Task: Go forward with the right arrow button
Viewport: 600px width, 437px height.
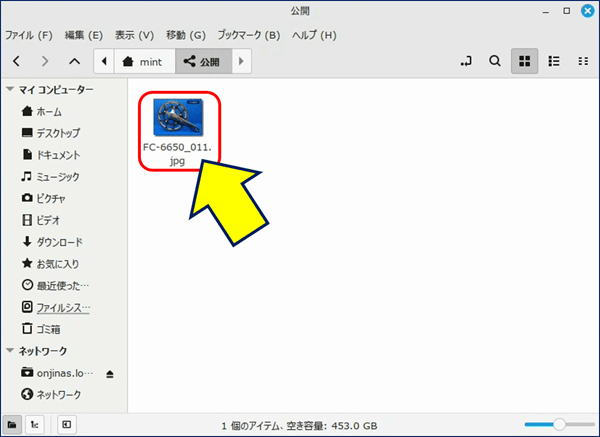Action: click(x=45, y=61)
